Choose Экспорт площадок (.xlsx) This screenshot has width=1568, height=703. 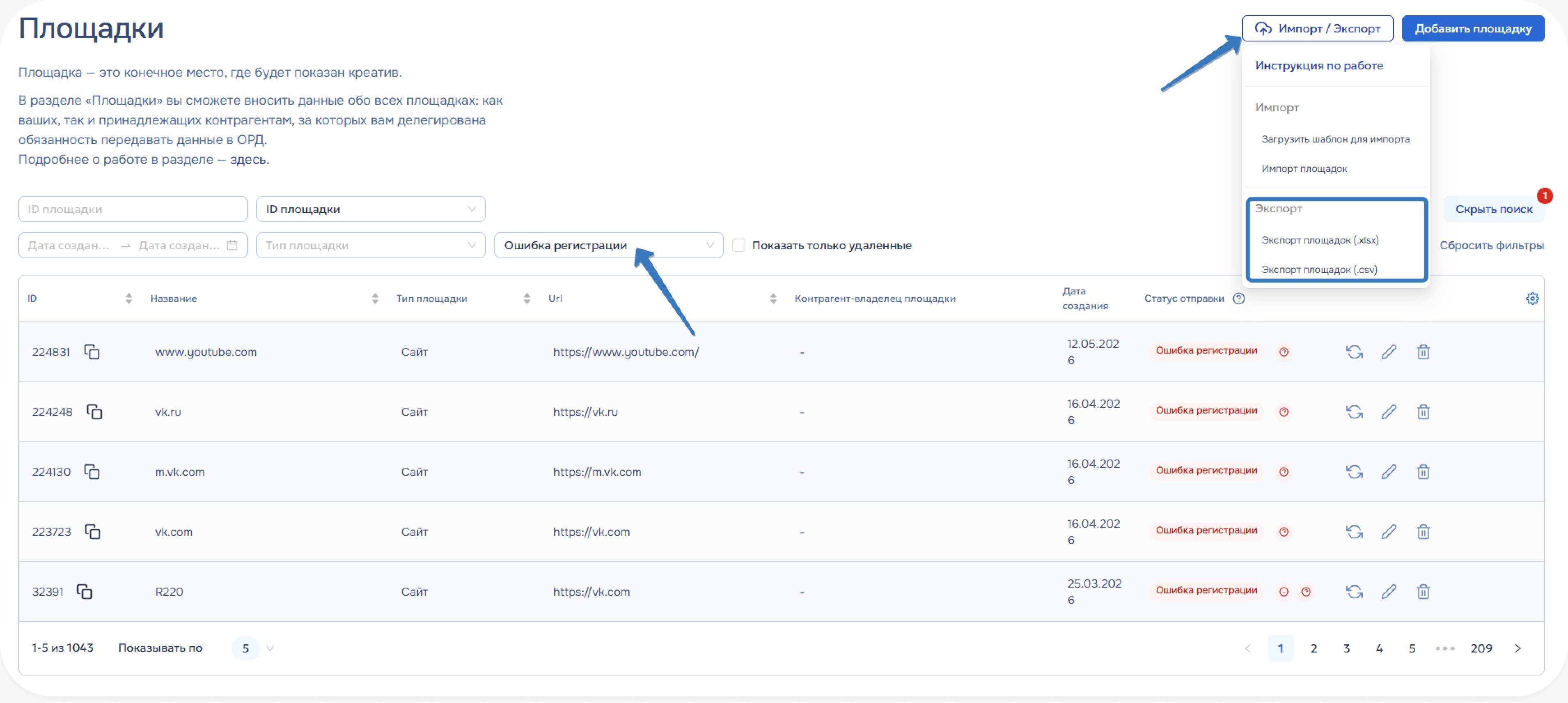tap(1320, 240)
